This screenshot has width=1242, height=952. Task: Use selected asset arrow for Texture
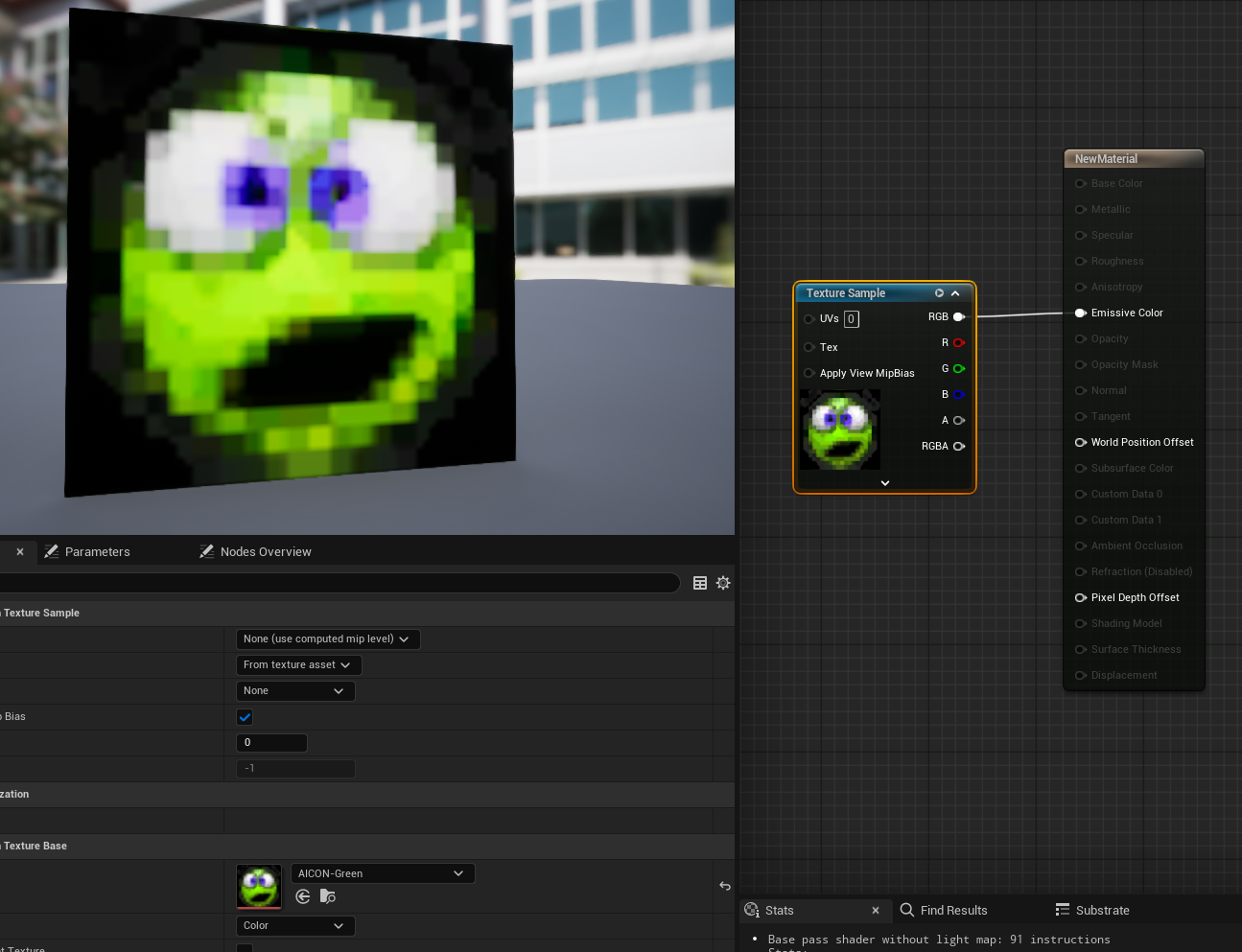click(303, 896)
